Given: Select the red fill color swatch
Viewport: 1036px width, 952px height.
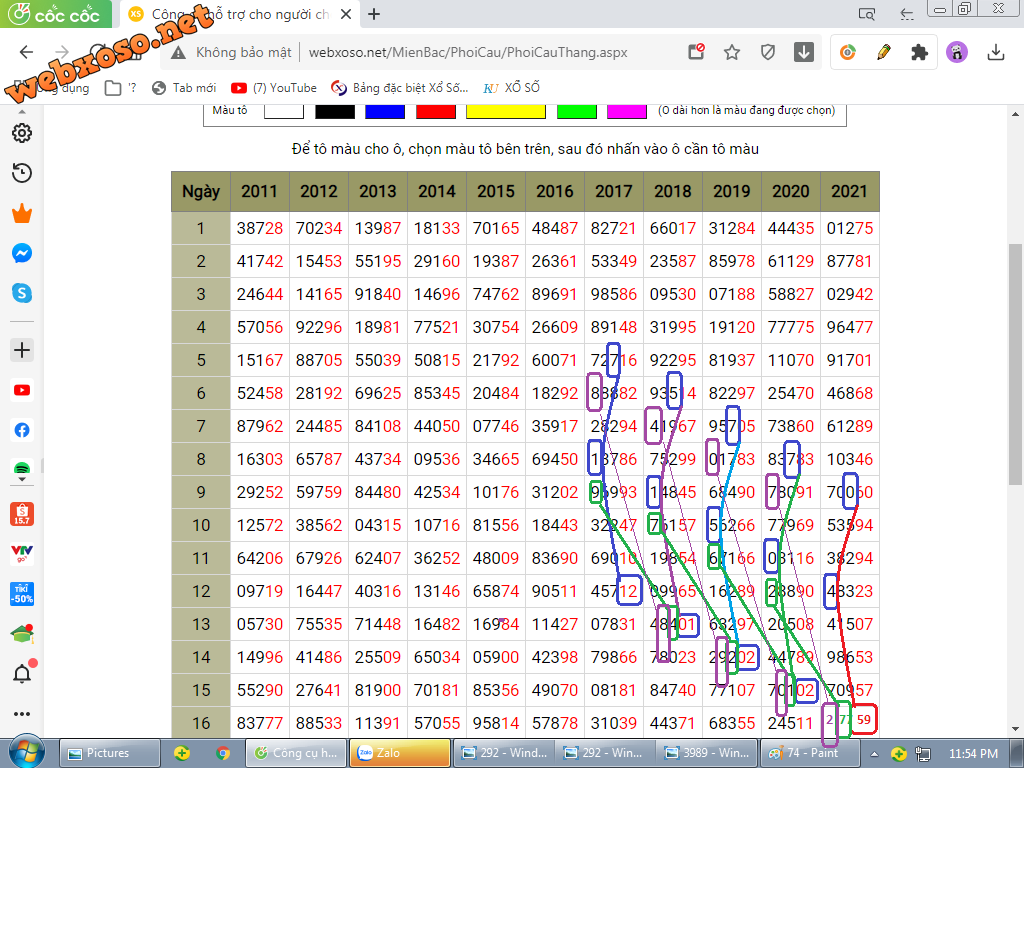Looking at the screenshot, I should [436, 111].
